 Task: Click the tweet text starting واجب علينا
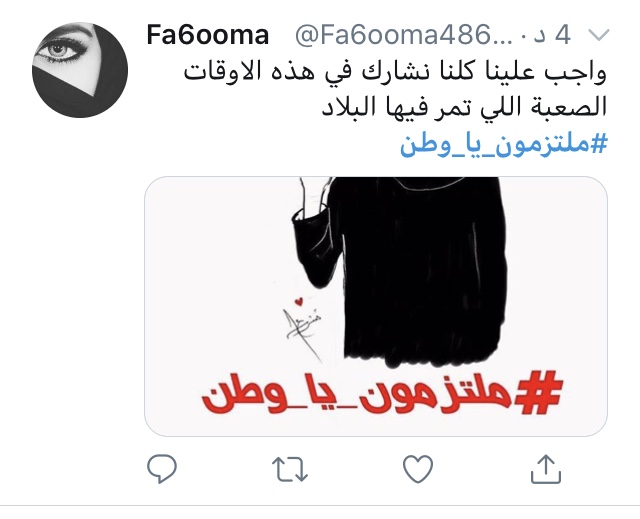(395, 90)
